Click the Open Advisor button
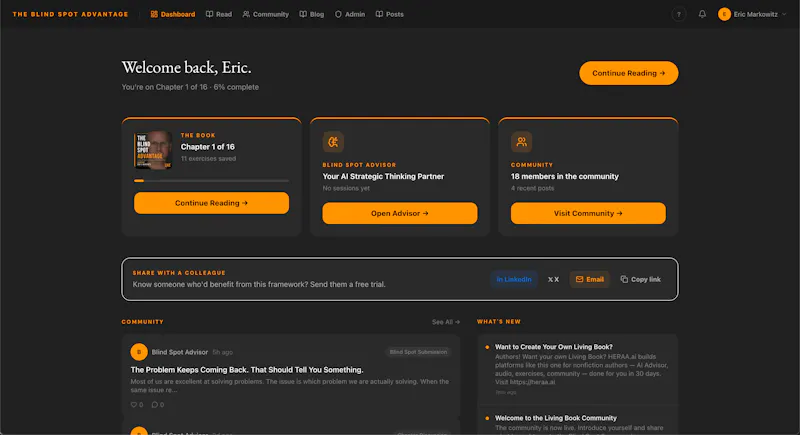Image resolution: width=800 pixels, height=435 pixels. pos(399,213)
